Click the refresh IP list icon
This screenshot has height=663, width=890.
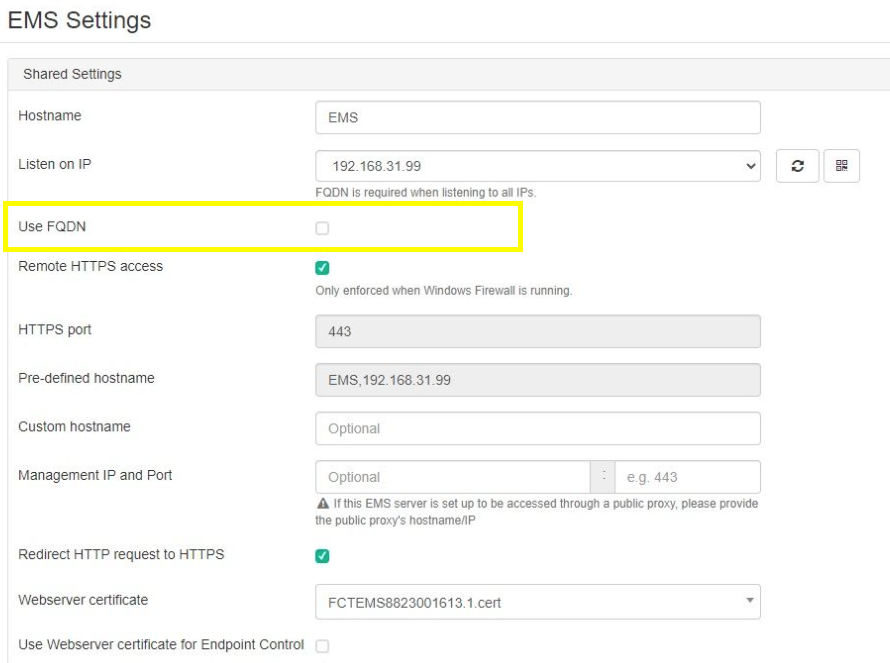pyautogui.click(x=797, y=166)
